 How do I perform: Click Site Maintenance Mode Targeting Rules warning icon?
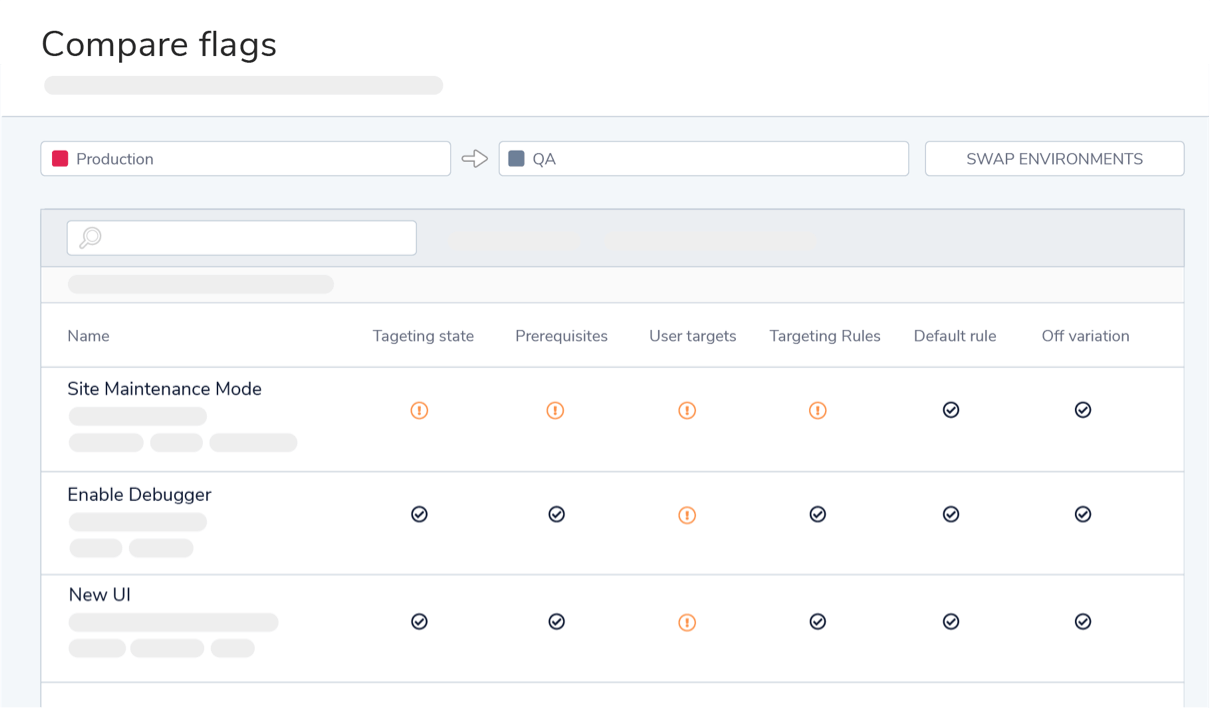pyautogui.click(x=817, y=410)
